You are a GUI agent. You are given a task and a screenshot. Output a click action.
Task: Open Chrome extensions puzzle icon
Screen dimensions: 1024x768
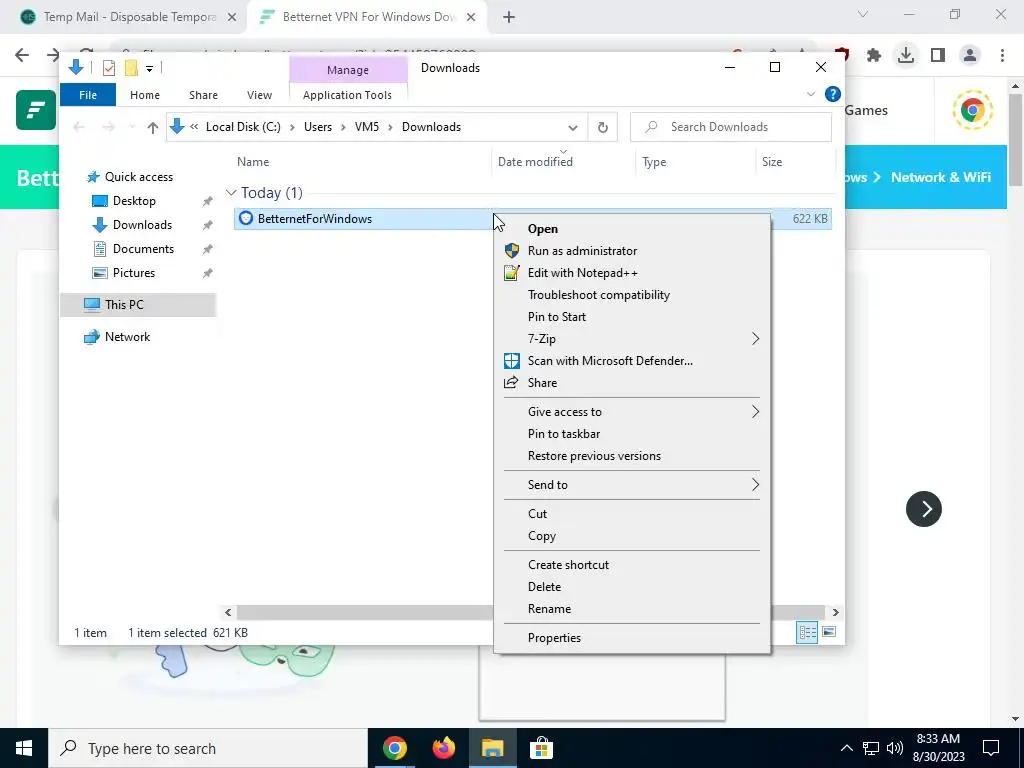[874, 55]
